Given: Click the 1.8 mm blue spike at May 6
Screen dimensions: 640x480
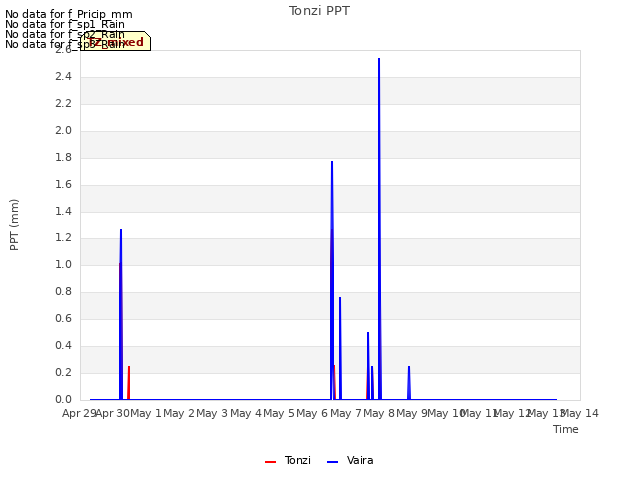Looking at the screenshot, I should 332,280.
